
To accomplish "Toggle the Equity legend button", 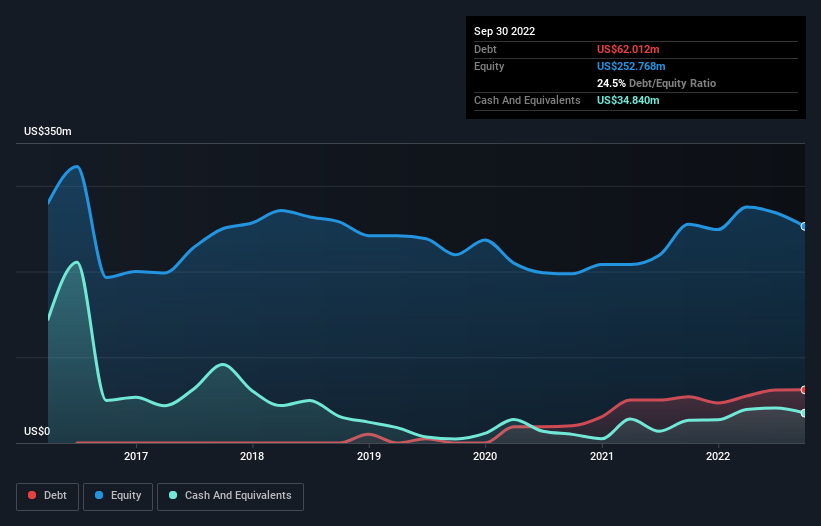I will click(x=118, y=496).
